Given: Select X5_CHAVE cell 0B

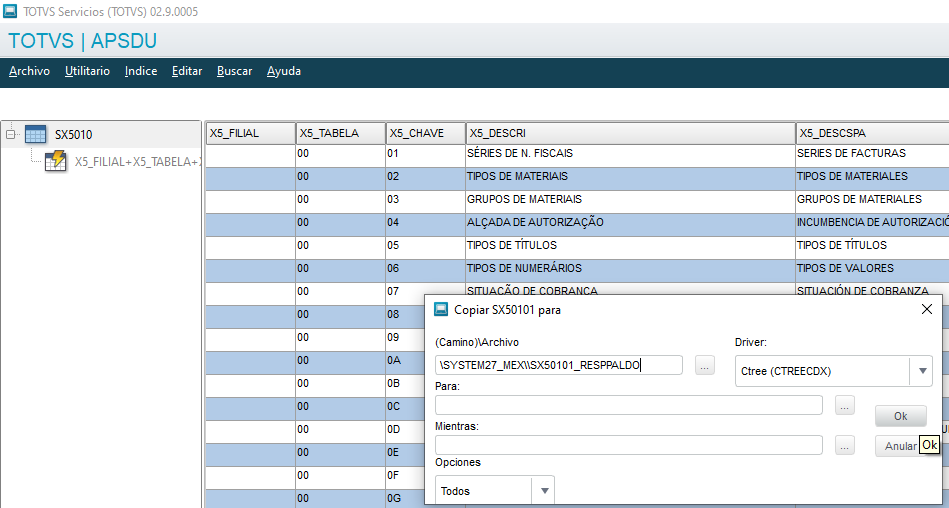Looking at the screenshot, I should [406, 386].
